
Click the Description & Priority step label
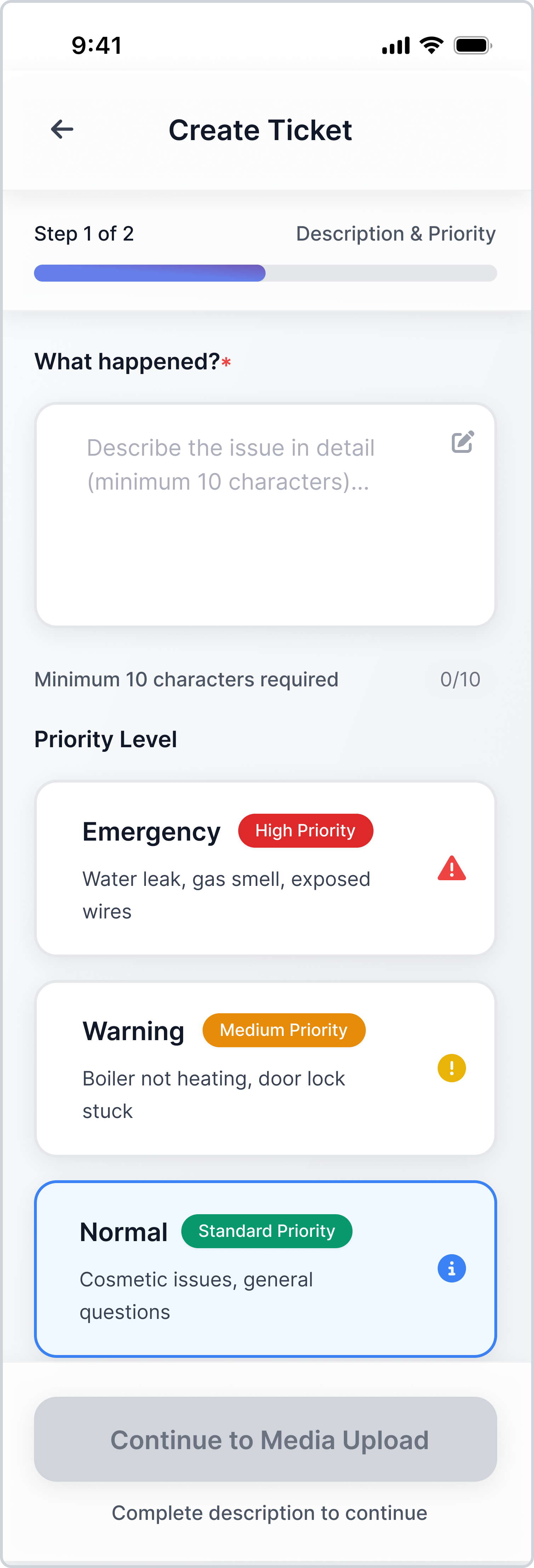point(396,233)
